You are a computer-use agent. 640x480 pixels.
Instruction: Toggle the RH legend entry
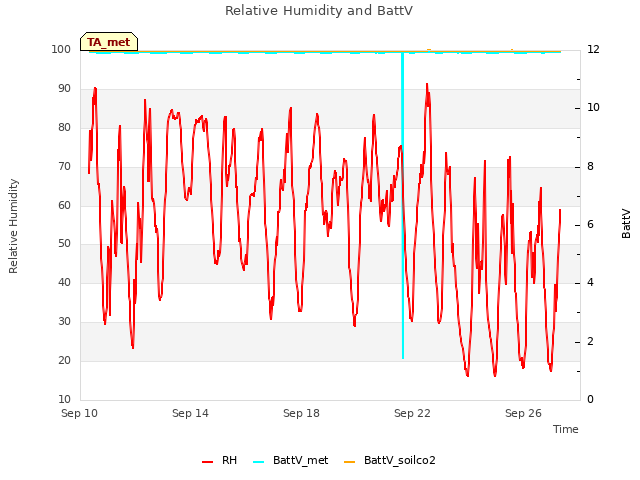coord(220,460)
